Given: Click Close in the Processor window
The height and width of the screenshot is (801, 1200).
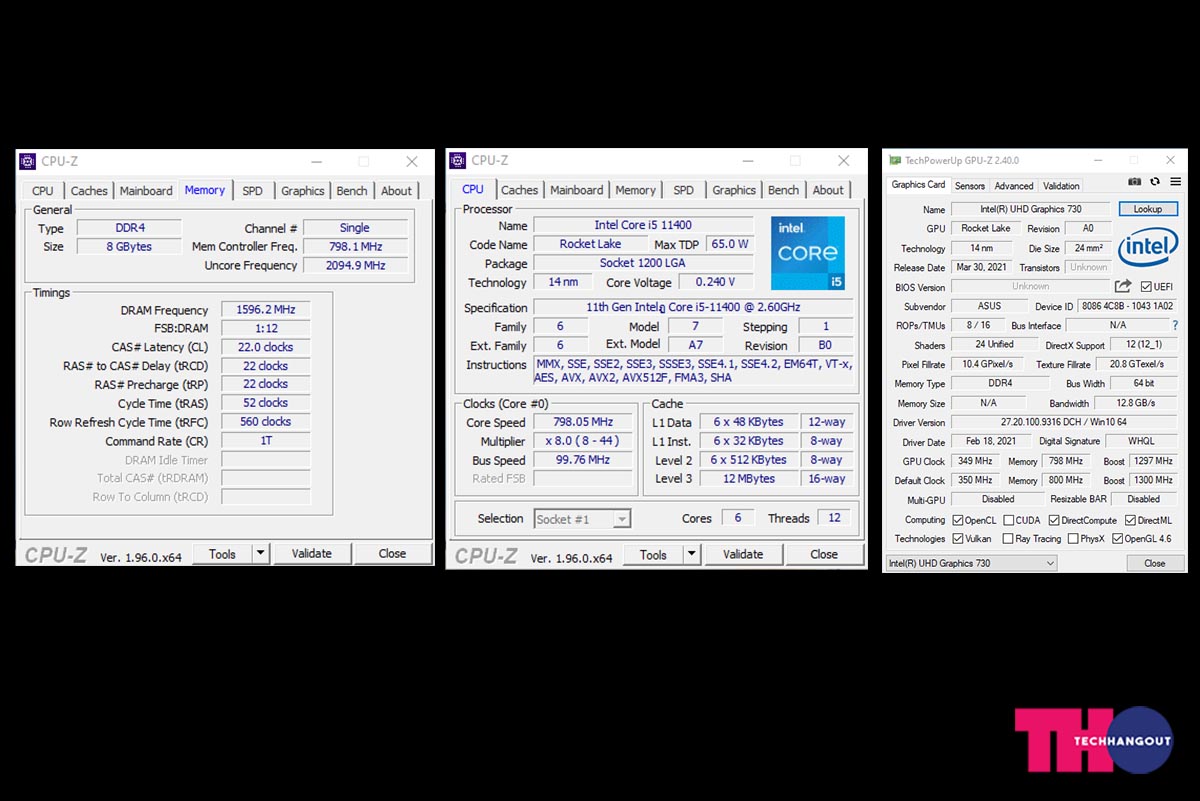Looking at the screenshot, I should [x=824, y=554].
